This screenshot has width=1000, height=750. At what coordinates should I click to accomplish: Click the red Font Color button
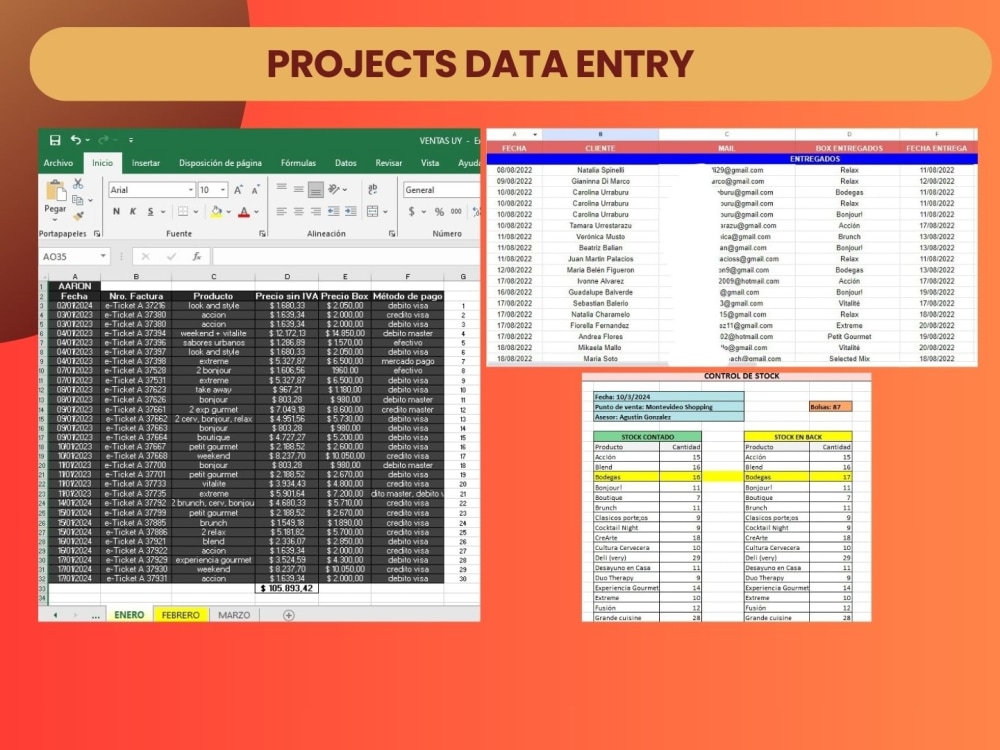coord(244,211)
